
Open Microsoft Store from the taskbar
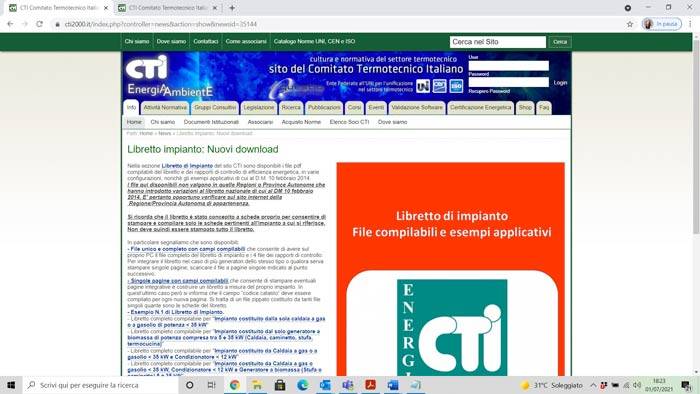click(280, 385)
